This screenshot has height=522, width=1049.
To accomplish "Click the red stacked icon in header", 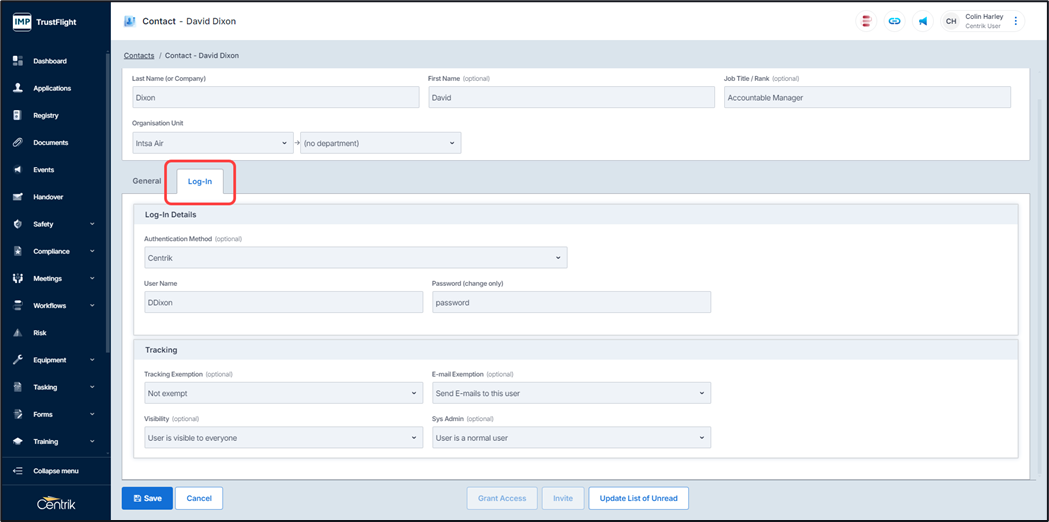I will click(866, 21).
